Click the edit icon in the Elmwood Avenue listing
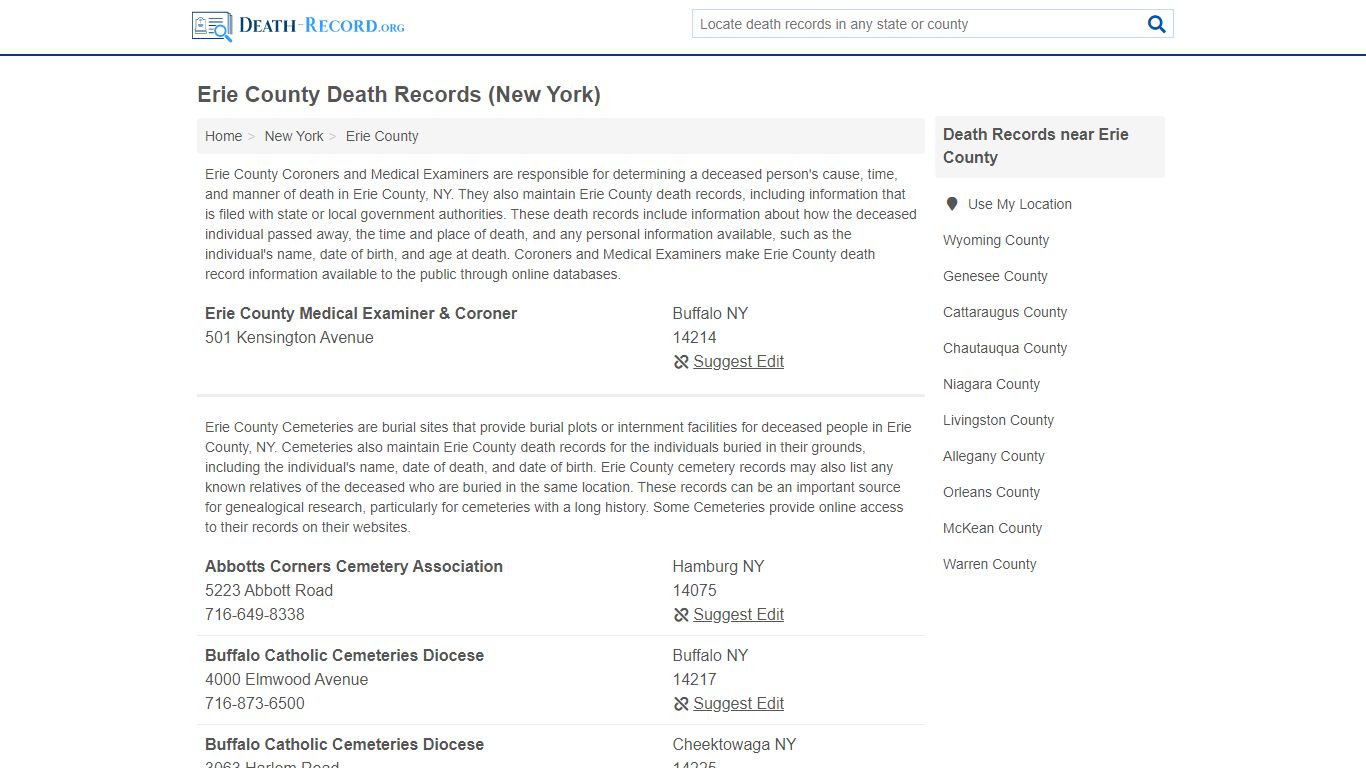Viewport: 1366px width, 768px height. pos(681,704)
